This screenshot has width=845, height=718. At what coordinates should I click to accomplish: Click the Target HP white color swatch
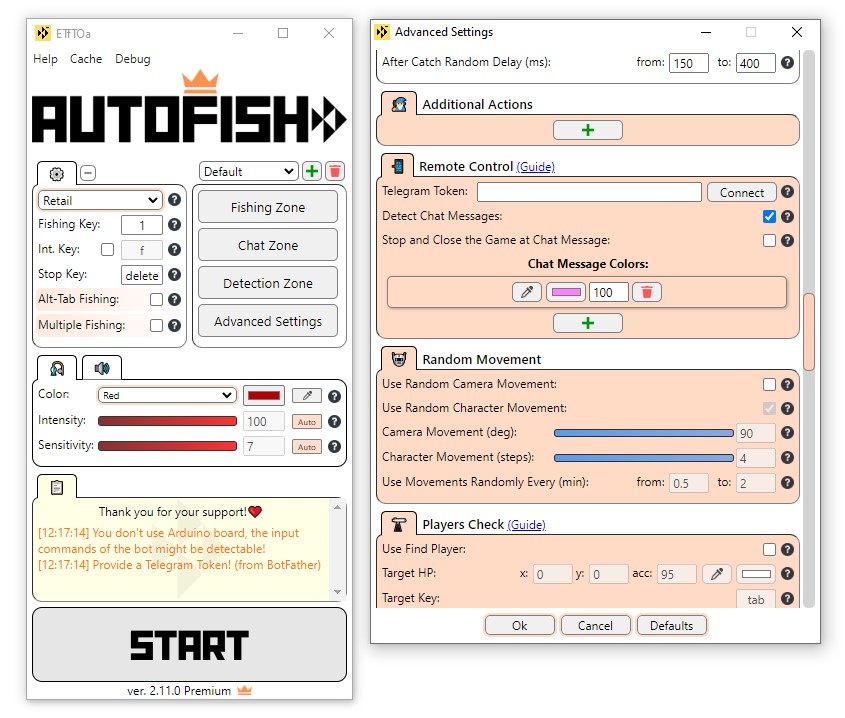click(x=756, y=574)
